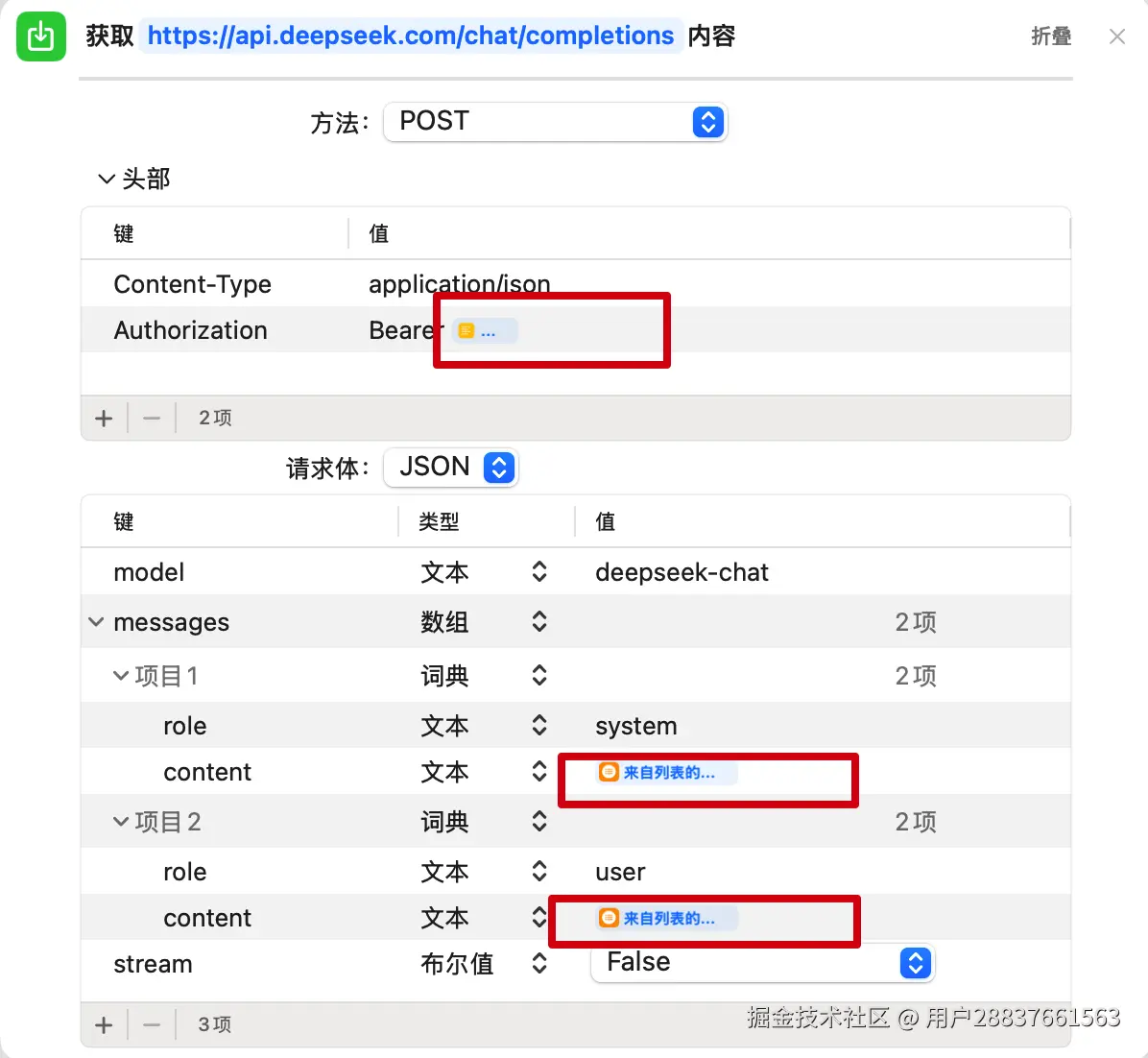Change type of the stream row

pyautogui.click(x=539, y=964)
